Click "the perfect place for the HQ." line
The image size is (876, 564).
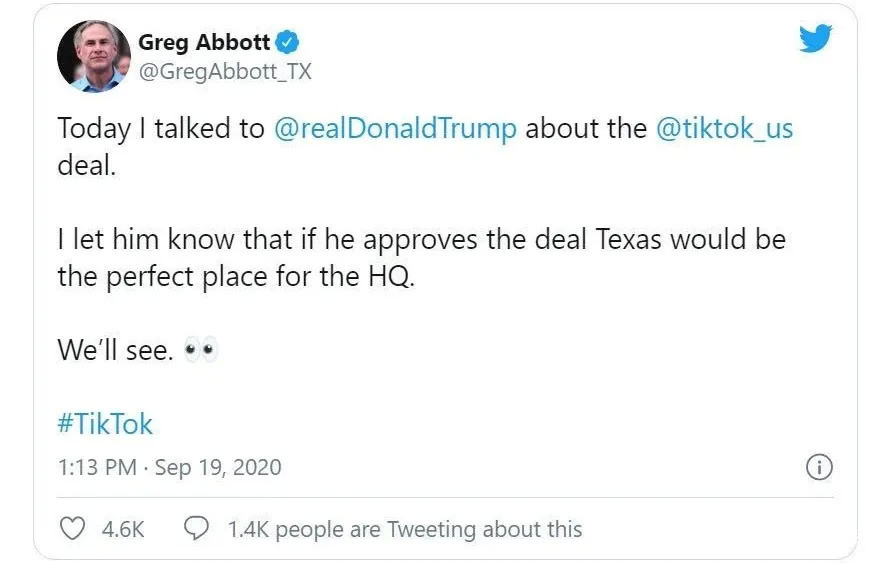pyautogui.click(x=235, y=275)
